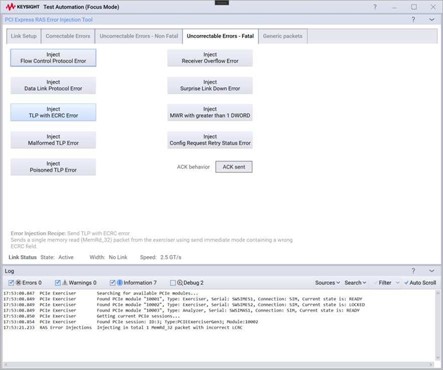Image resolution: width=443 pixels, height=370 pixels.
Task: Open the Sources dropdown in Log
Action: (x=327, y=283)
